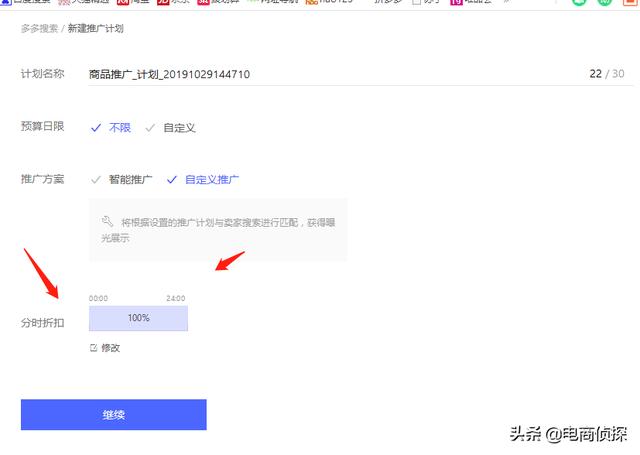The image size is (640, 455).
Task: Choose the 智能推广 promotion scheme
Action: [122, 180]
